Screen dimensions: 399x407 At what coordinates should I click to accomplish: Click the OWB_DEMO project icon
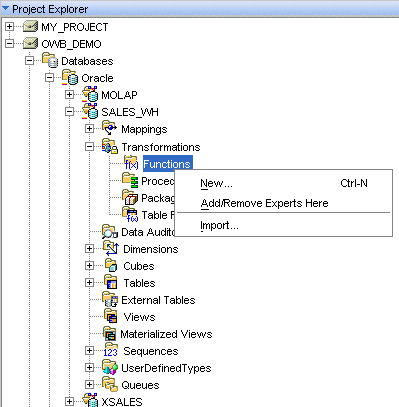[x=30, y=43]
